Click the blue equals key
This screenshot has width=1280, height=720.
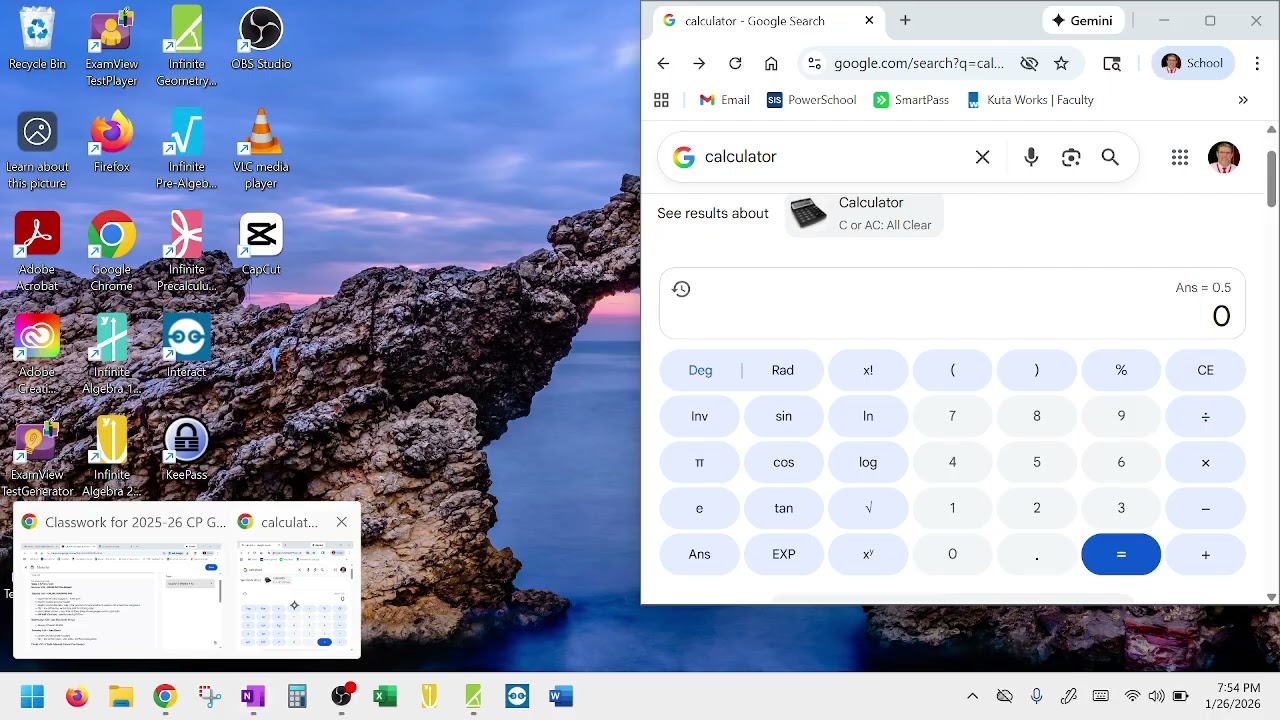[1121, 554]
